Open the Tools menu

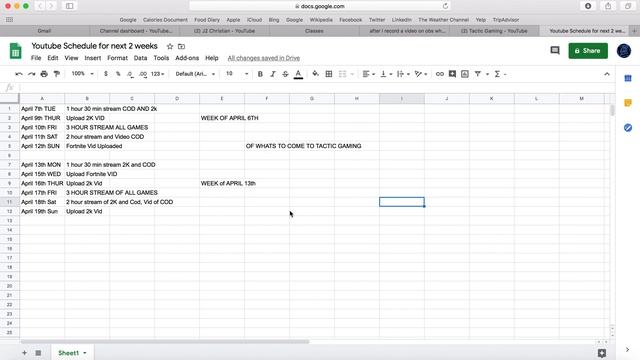(161, 58)
